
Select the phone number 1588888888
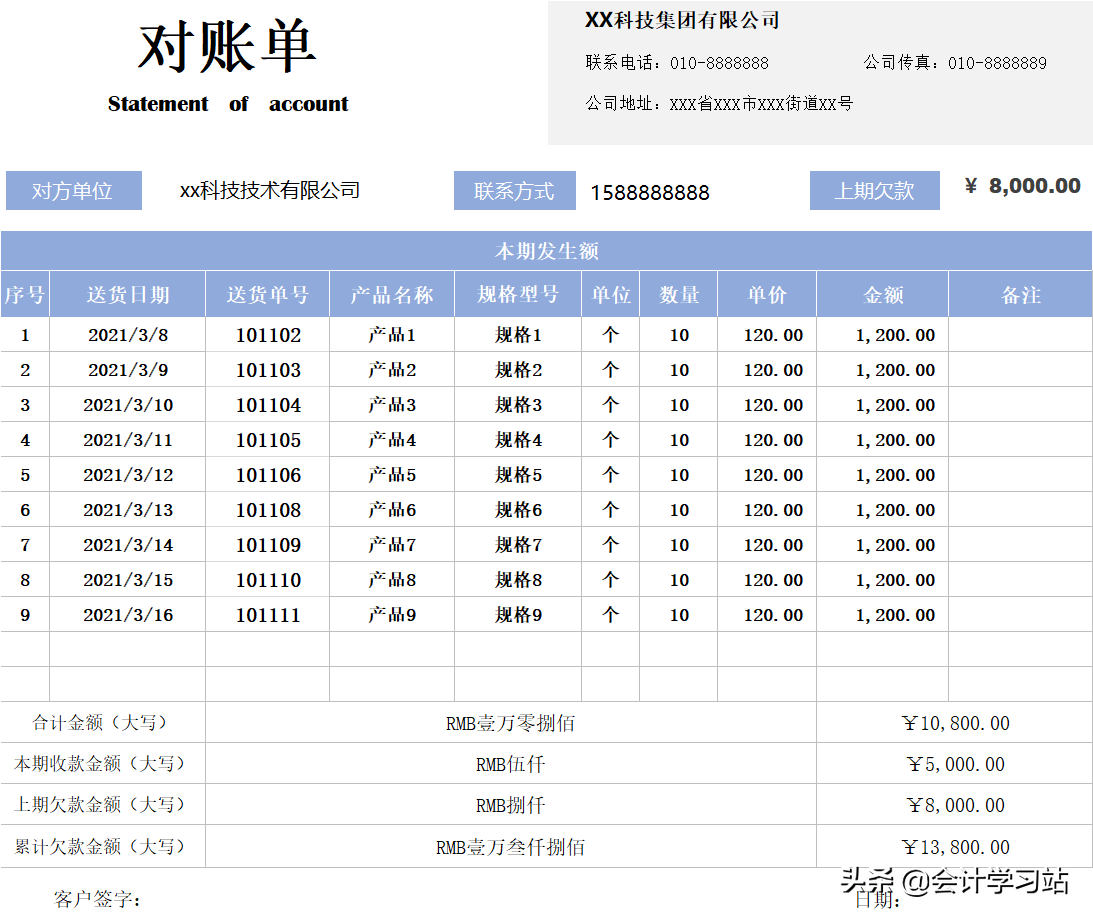coord(650,191)
